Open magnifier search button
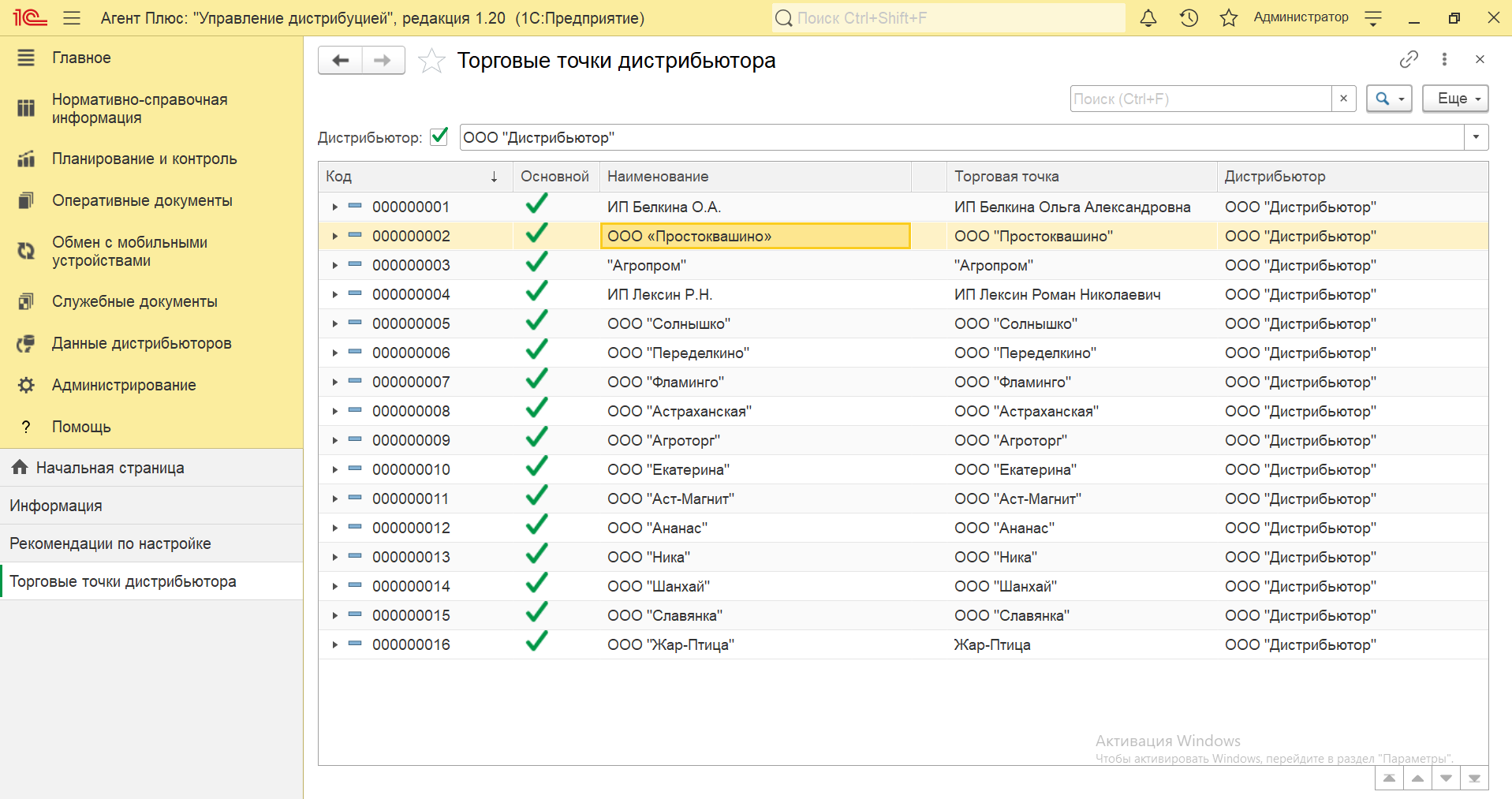 tap(1389, 99)
